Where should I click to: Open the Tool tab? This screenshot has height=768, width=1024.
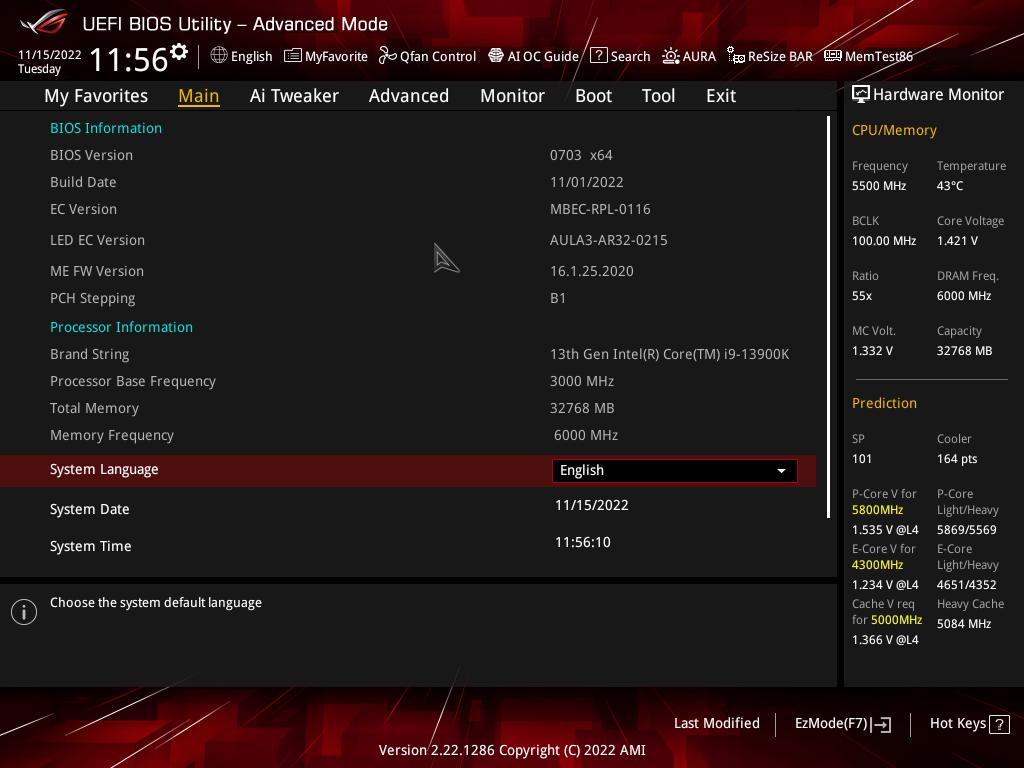point(658,96)
